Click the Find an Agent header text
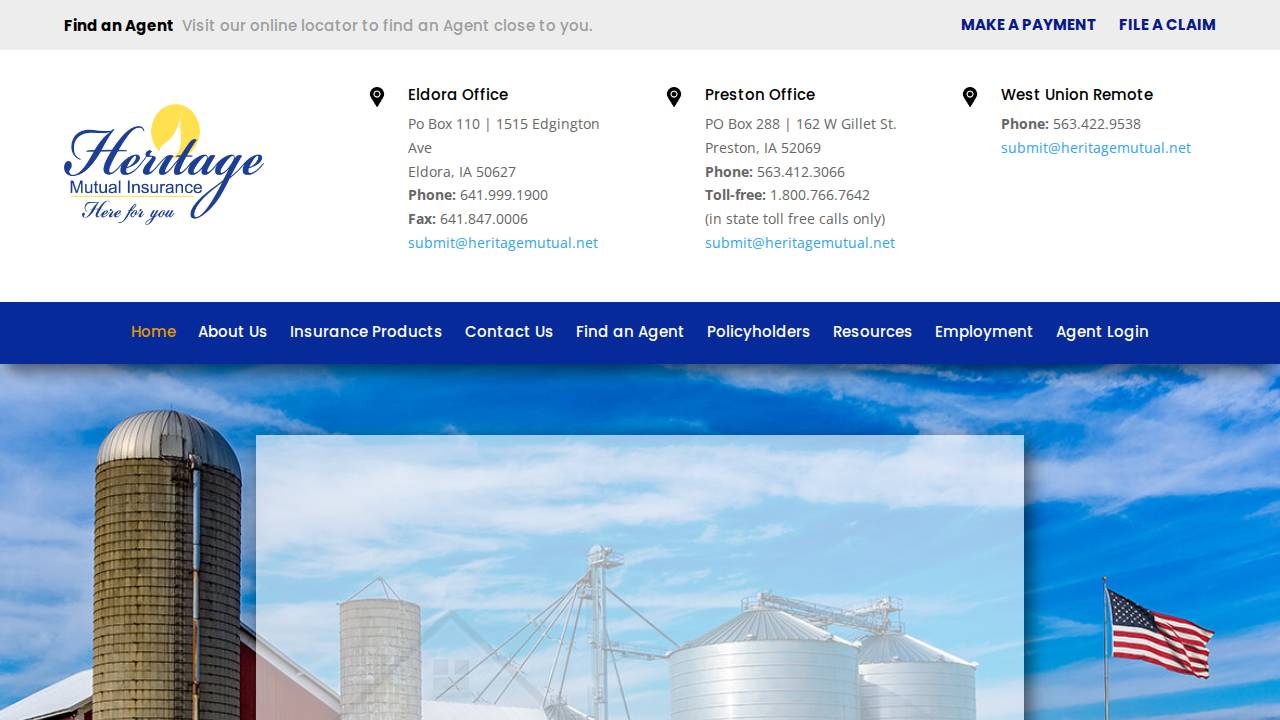The image size is (1280, 720). pos(118,25)
